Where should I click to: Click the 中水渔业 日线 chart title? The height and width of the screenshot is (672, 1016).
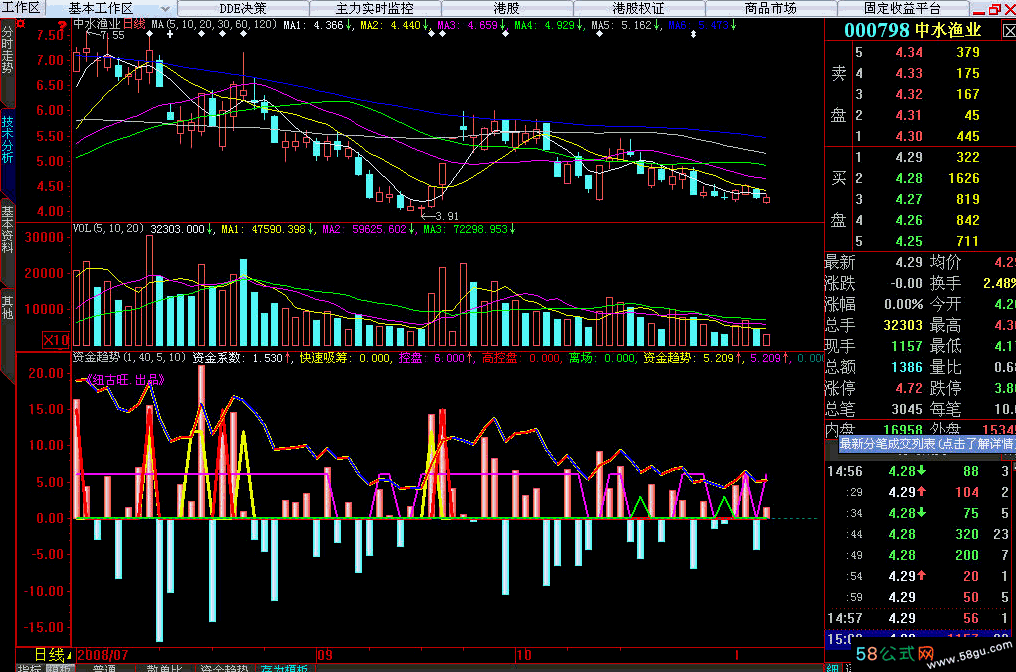[x=109, y=25]
